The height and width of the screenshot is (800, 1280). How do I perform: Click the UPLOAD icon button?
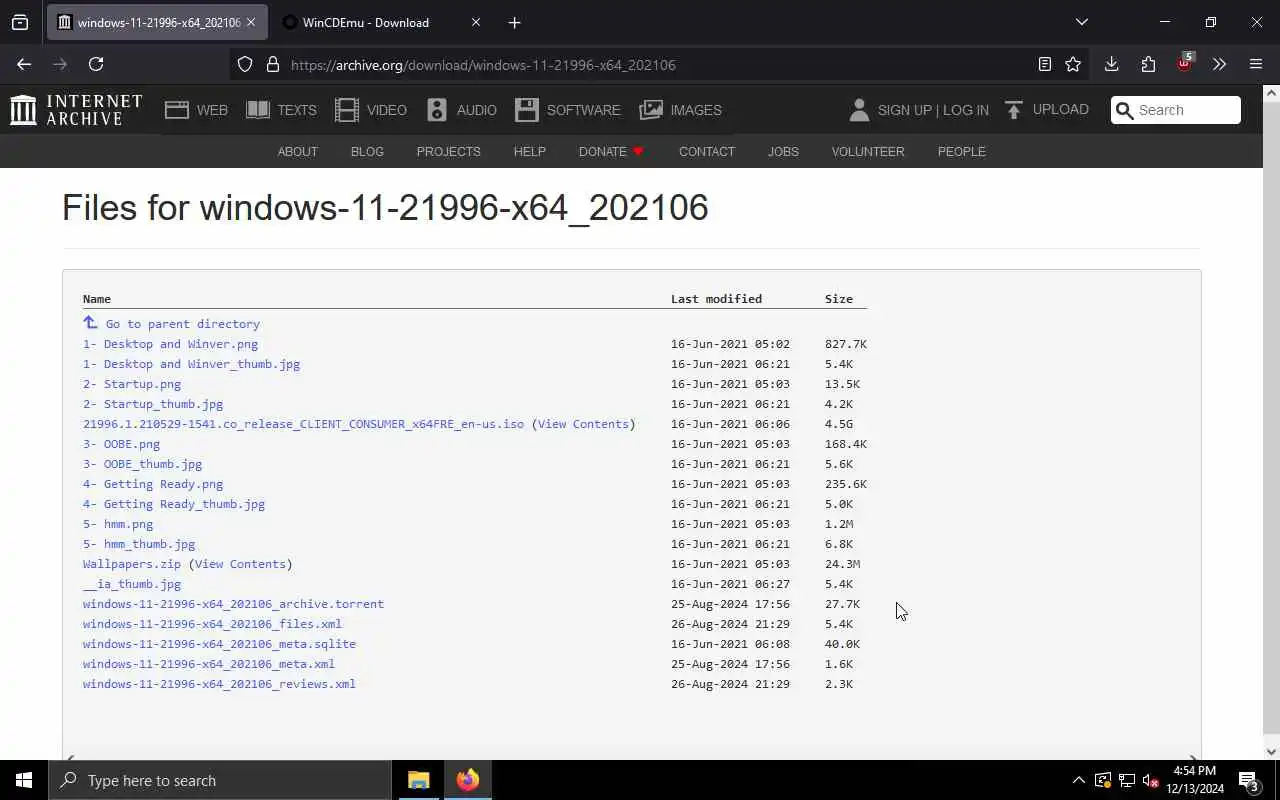[1014, 110]
